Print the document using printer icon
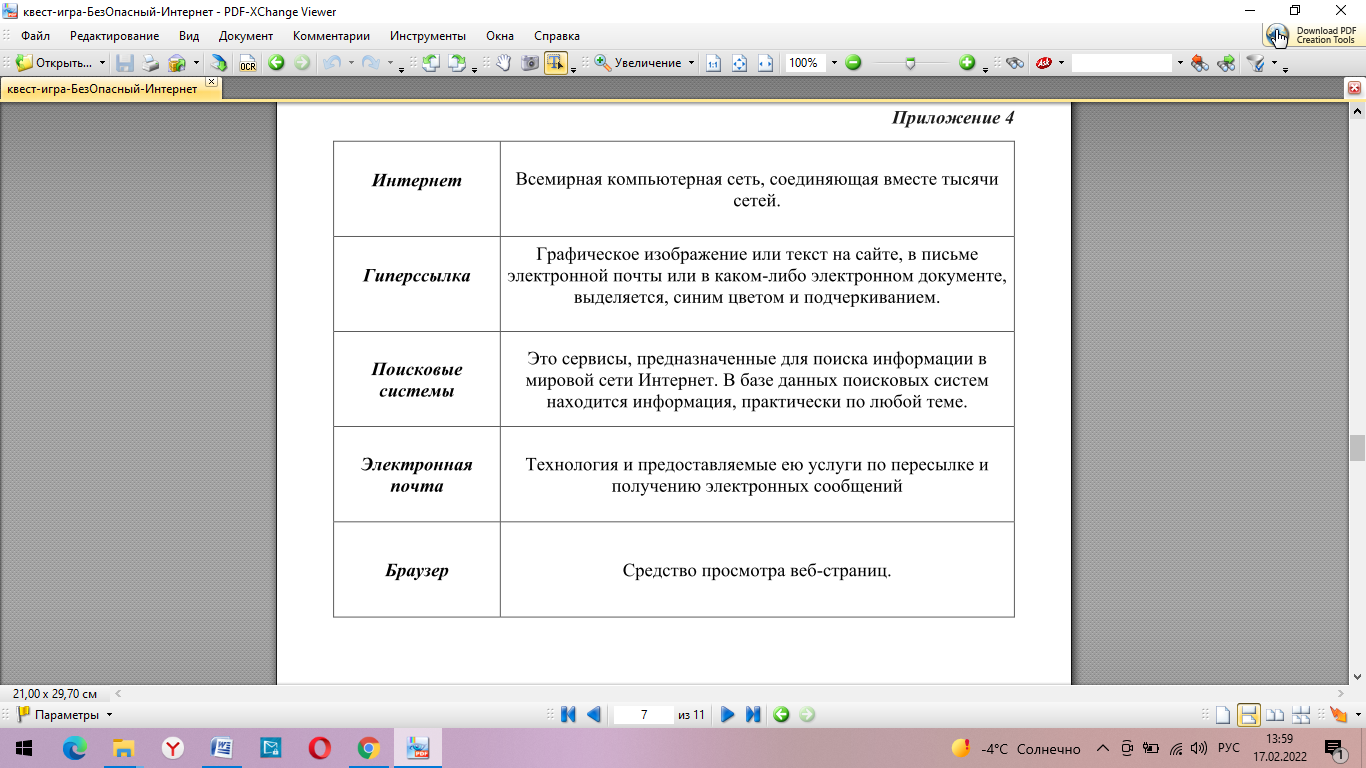1366x768 pixels. [151, 63]
